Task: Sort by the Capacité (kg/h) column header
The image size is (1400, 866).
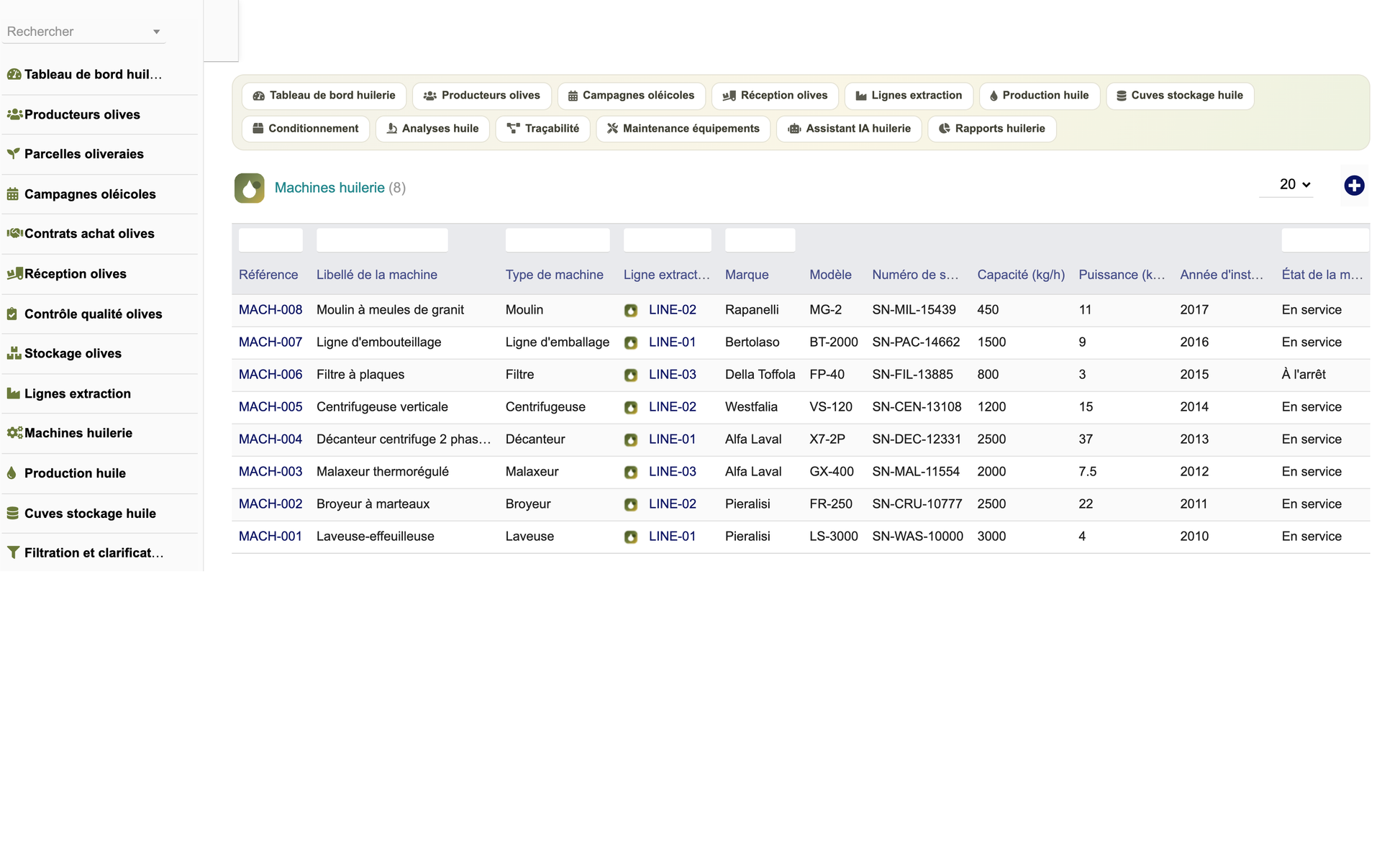Action: tap(1021, 275)
